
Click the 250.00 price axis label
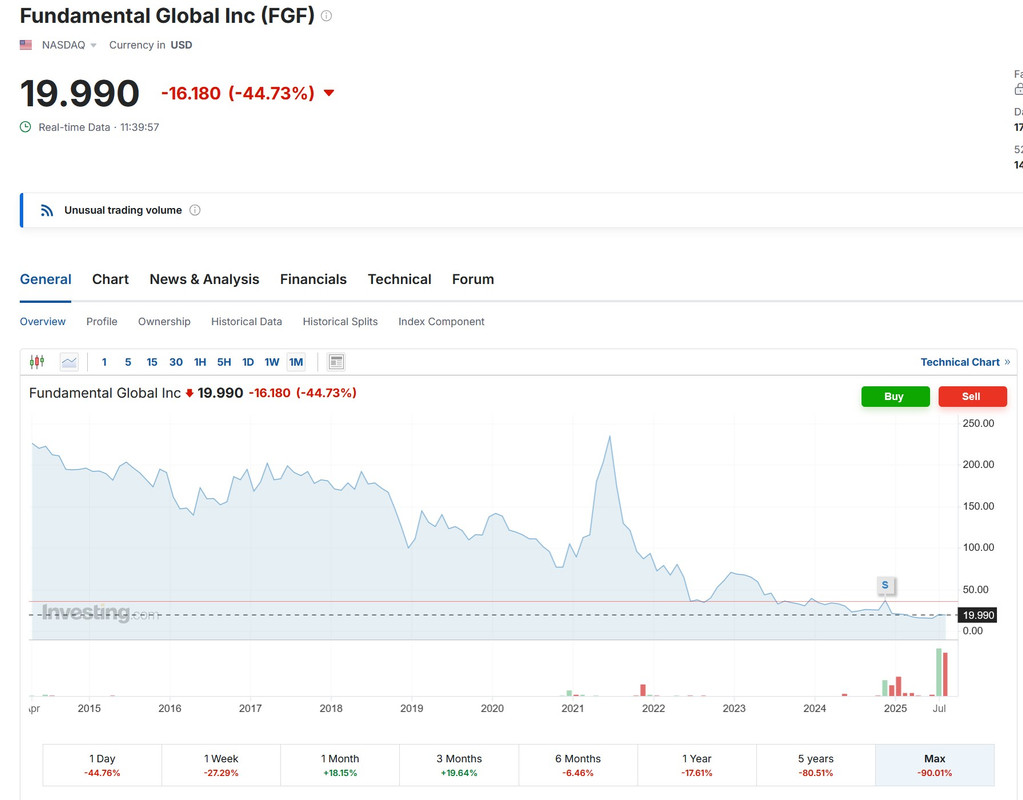[978, 423]
